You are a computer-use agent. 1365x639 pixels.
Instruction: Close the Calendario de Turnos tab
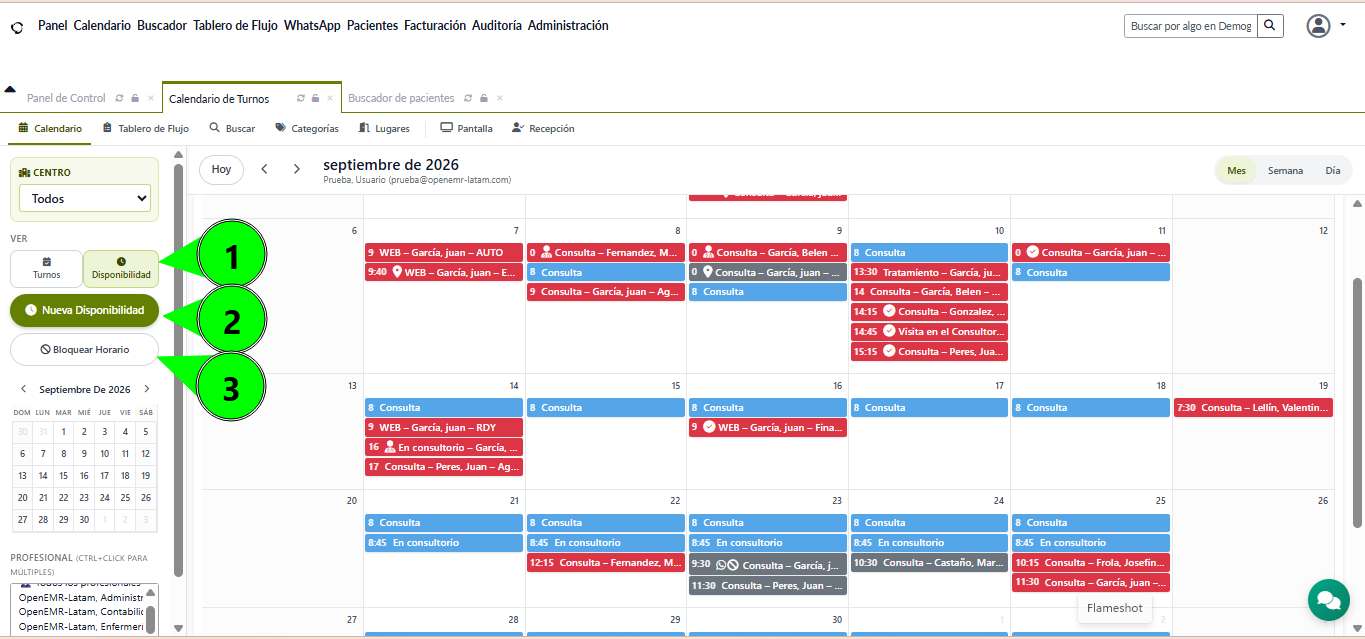click(x=331, y=99)
